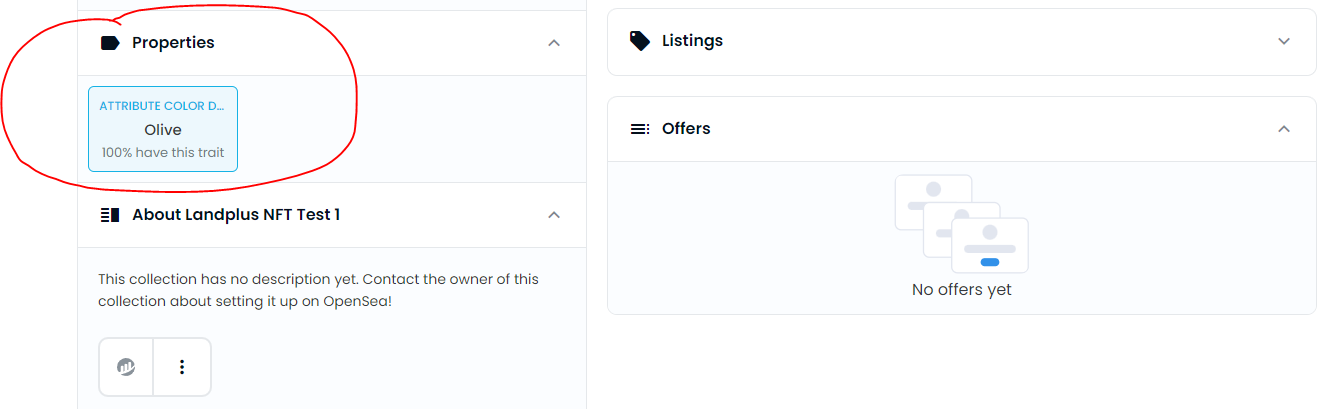
Task: Click the Properties section header title
Action: point(173,43)
